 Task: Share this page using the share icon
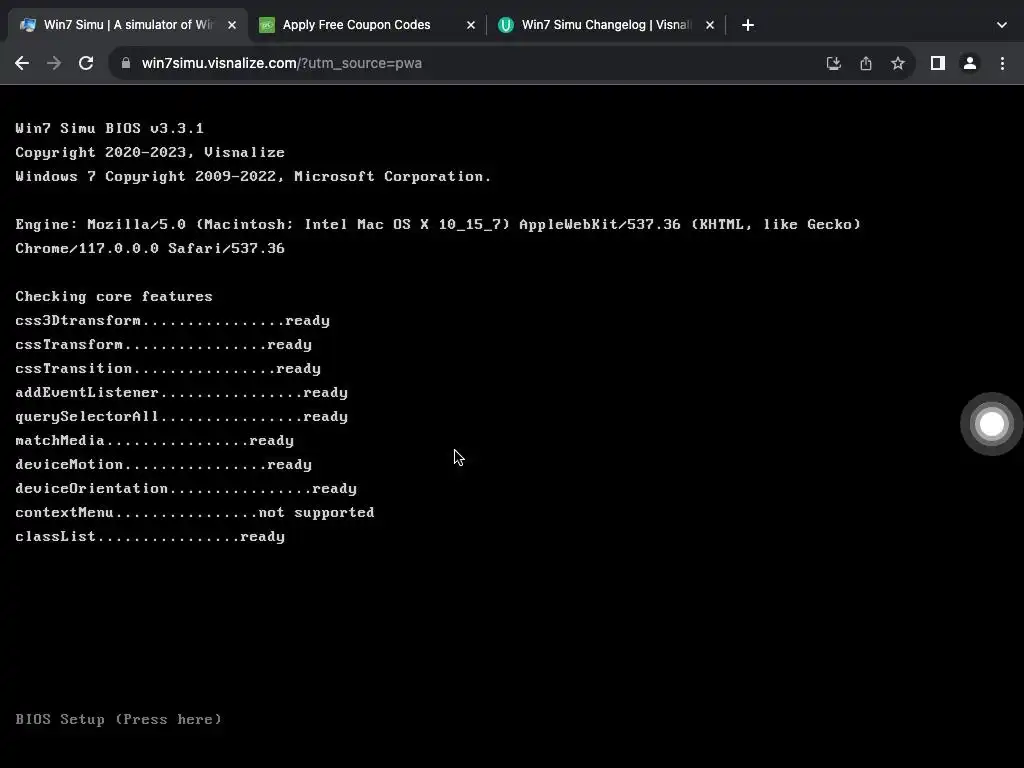pyautogui.click(x=866, y=63)
